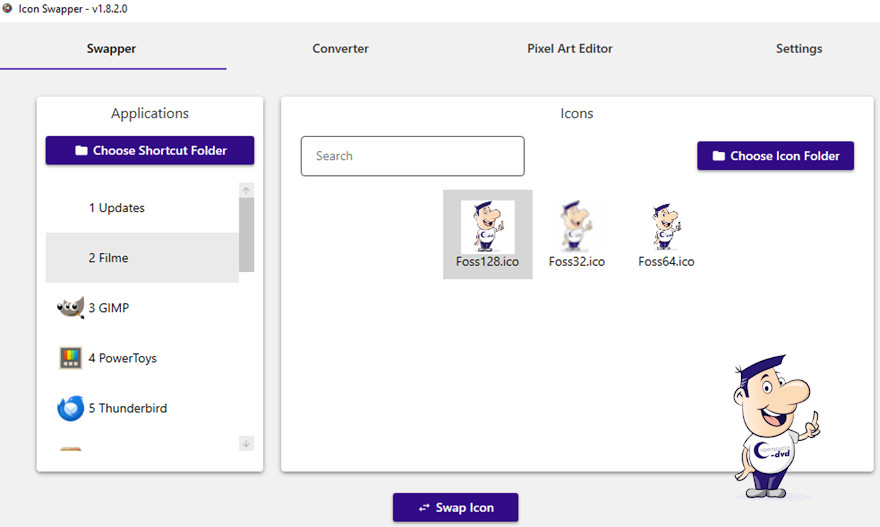Go to the Settings tab
Image resolution: width=880 pixels, height=527 pixels.
tap(799, 49)
